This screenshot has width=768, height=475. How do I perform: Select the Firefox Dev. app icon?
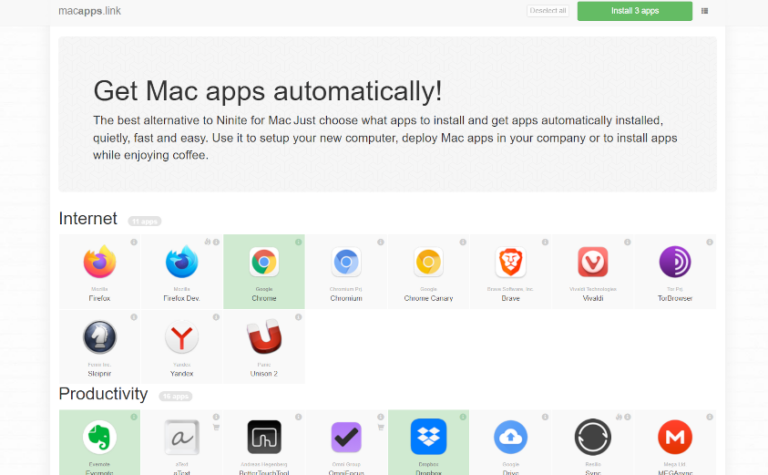(x=182, y=262)
